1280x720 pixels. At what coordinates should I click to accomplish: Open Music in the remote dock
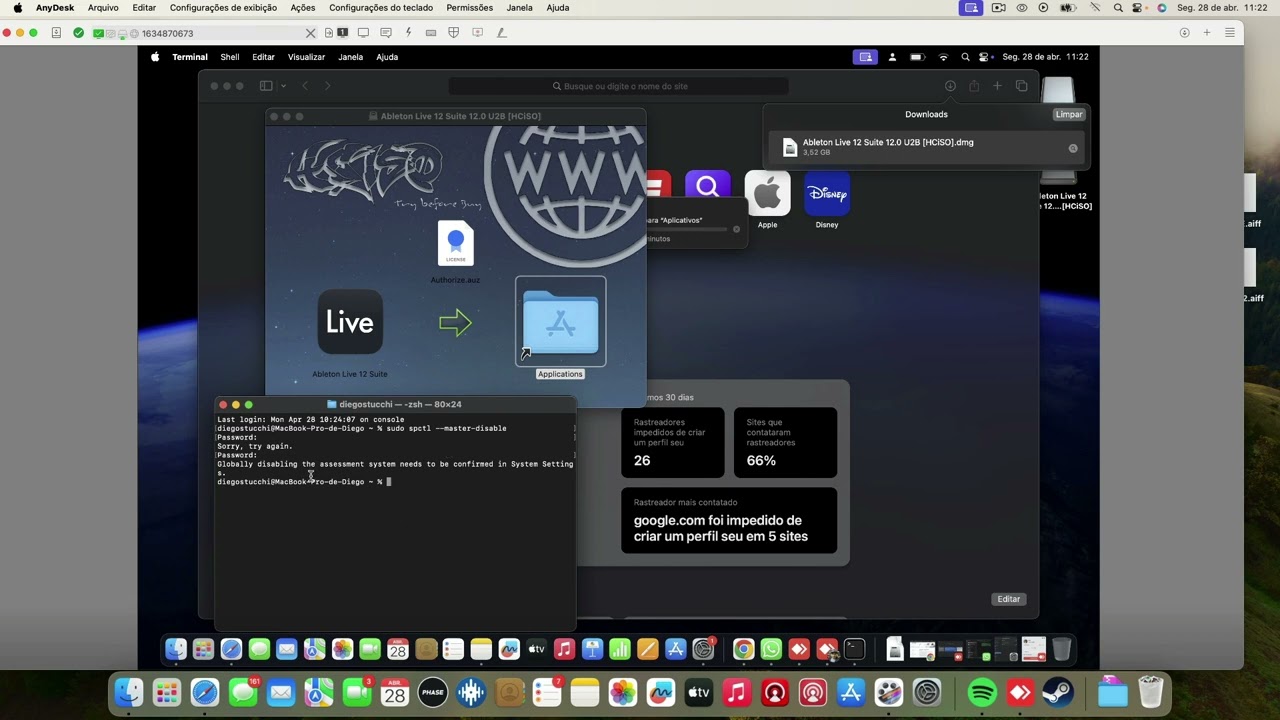coord(564,649)
